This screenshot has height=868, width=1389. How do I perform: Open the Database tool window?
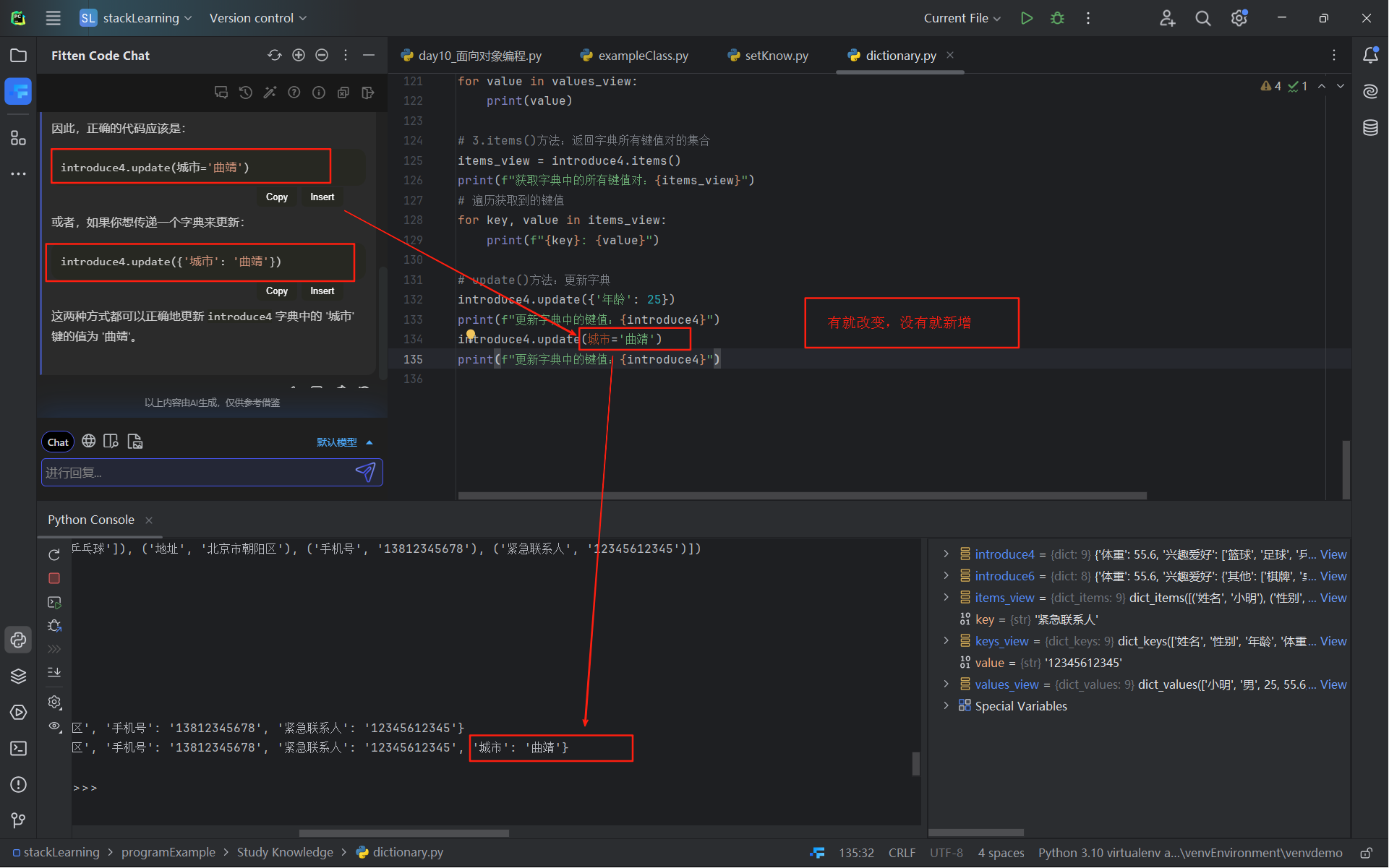tap(1370, 128)
